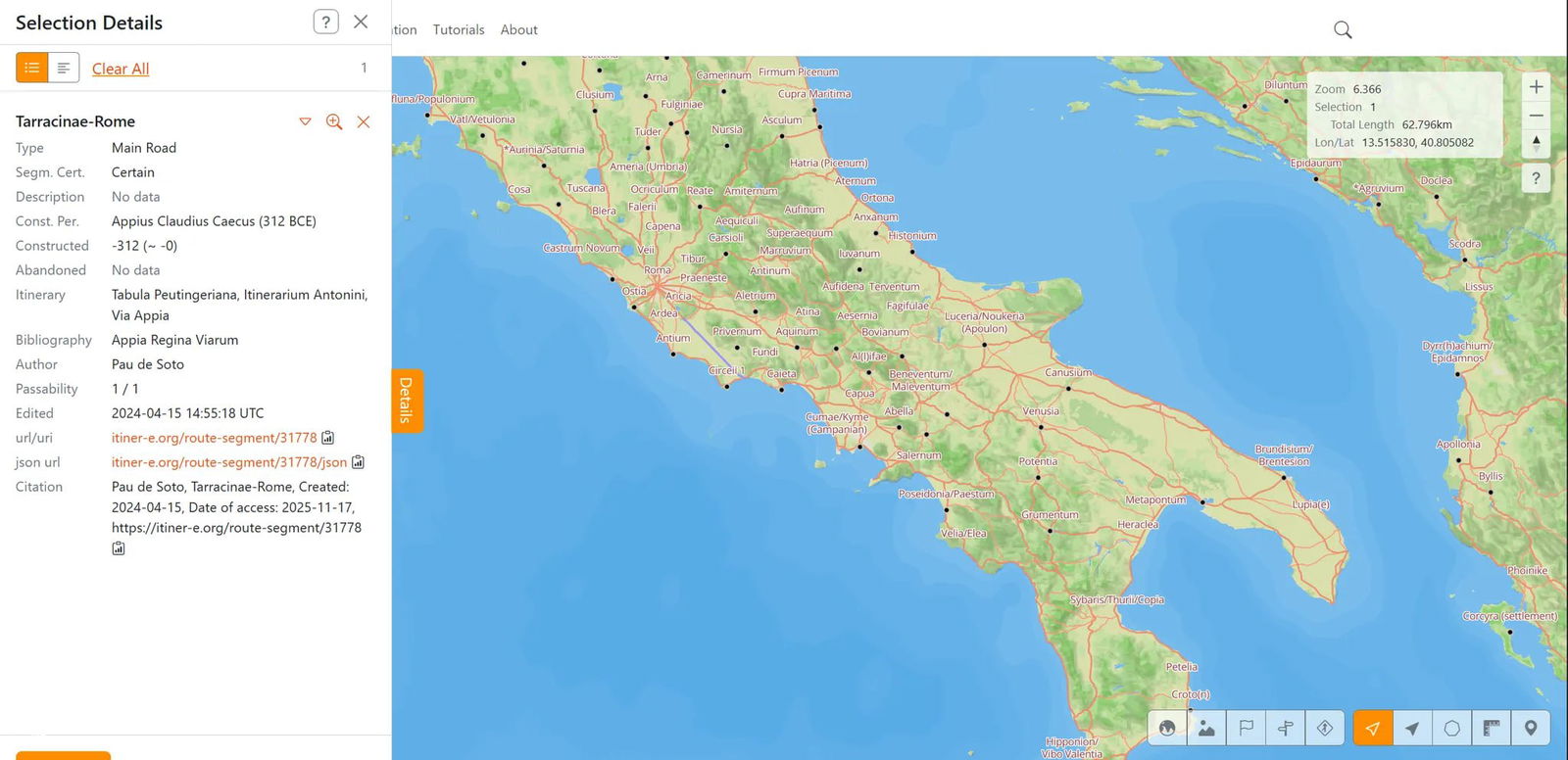The height and width of the screenshot is (760, 1568).
Task: Click the Clear All link
Action: pos(121,69)
